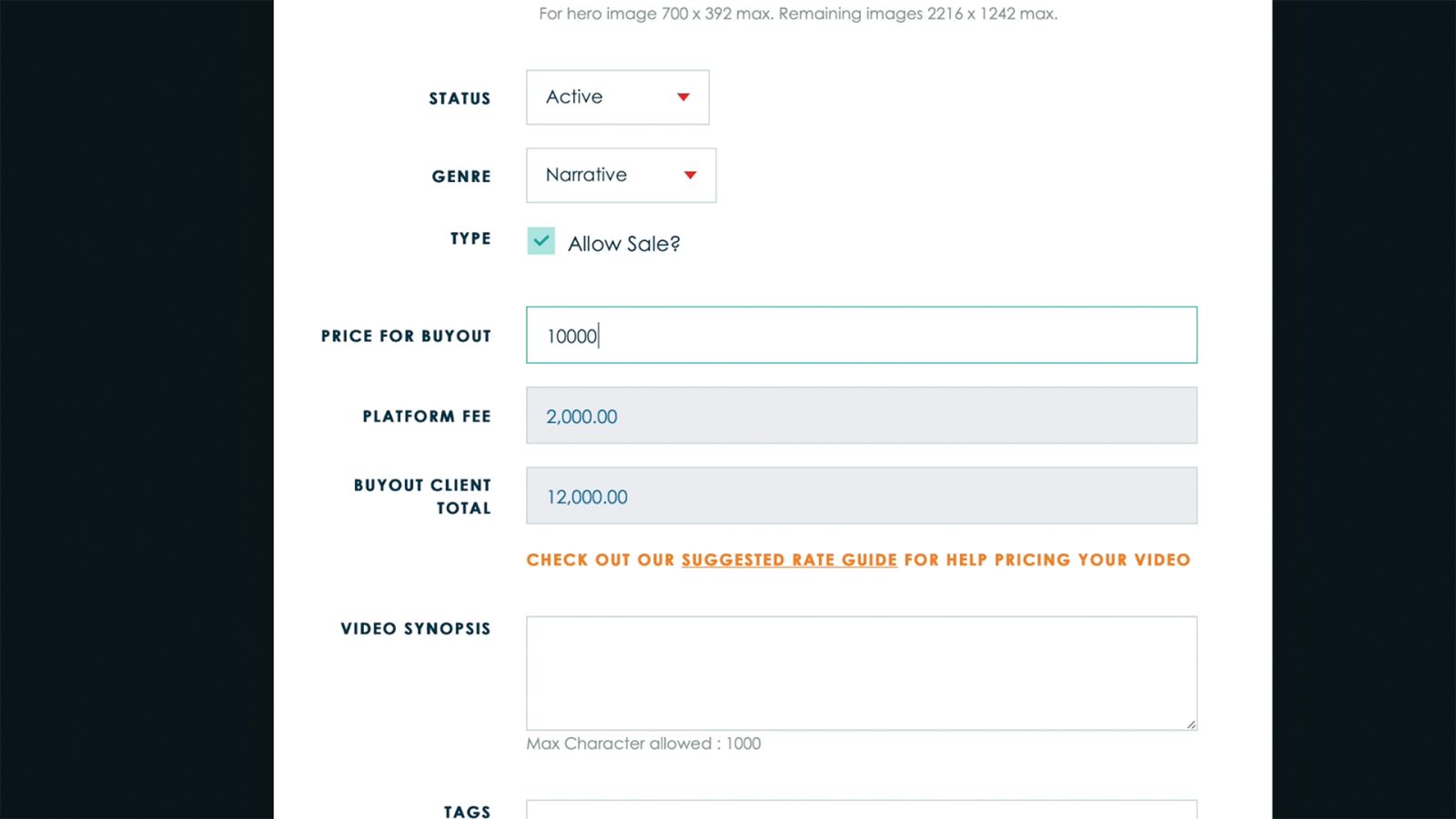Click the VIDEO SYNOPSIS label
1456x819 pixels.
click(x=415, y=629)
